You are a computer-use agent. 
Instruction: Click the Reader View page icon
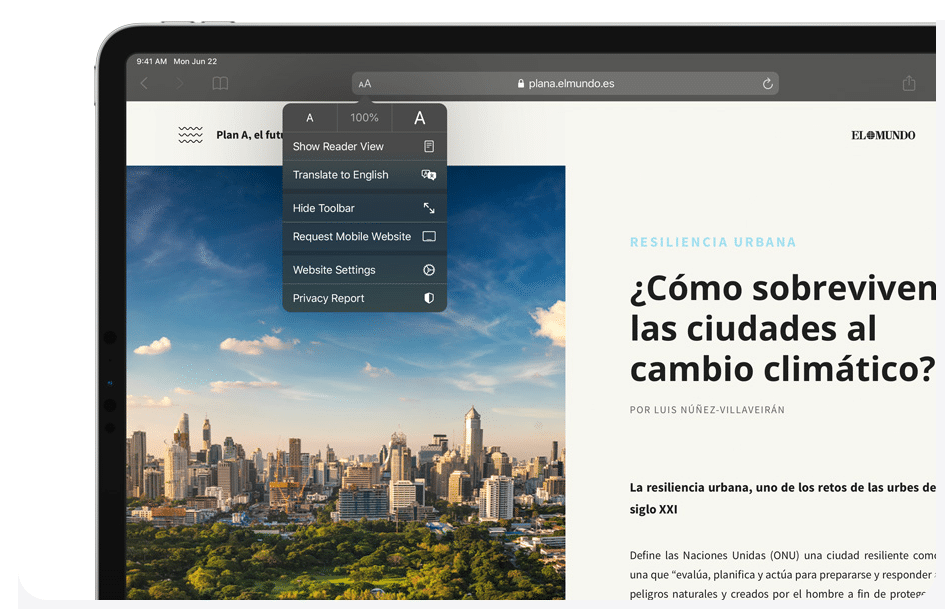(429, 146)
